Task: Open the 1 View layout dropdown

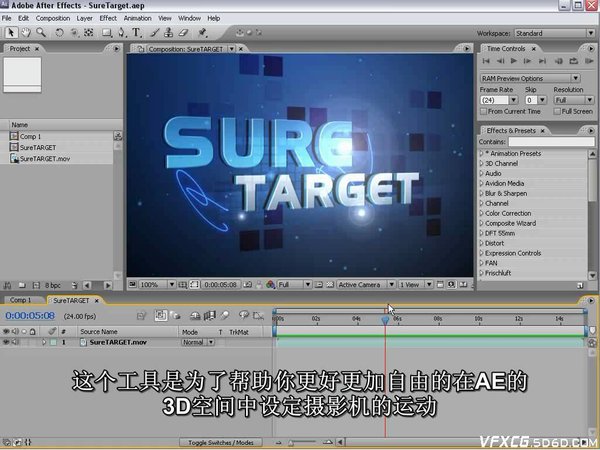Action: pyautogui.click(x=416, y=285)
